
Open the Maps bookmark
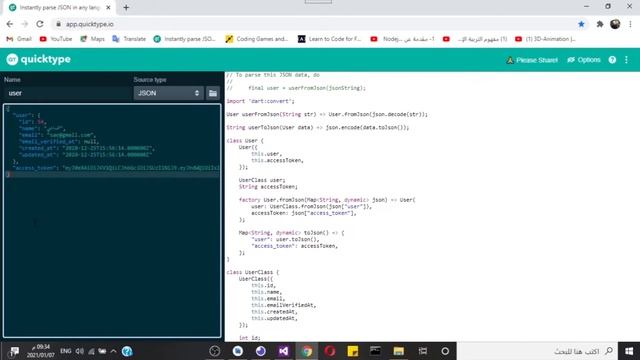[x=93, y=39]
